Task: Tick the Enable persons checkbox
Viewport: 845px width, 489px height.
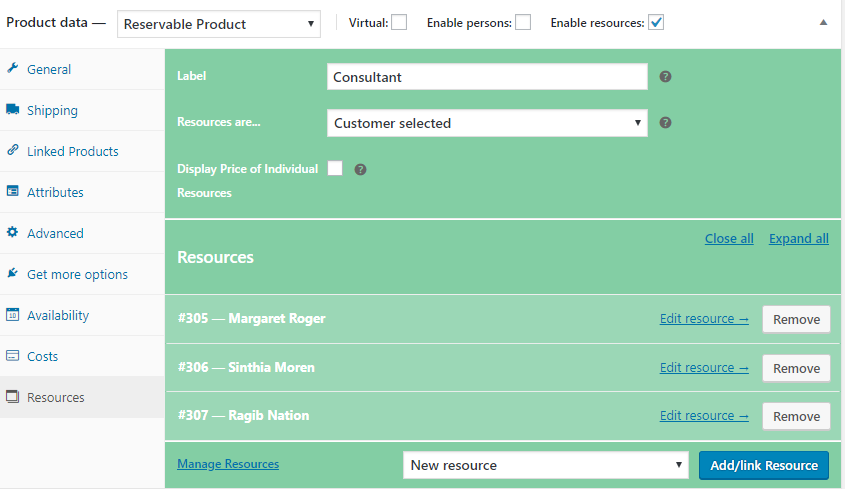Action: click(x=523, y=23)
